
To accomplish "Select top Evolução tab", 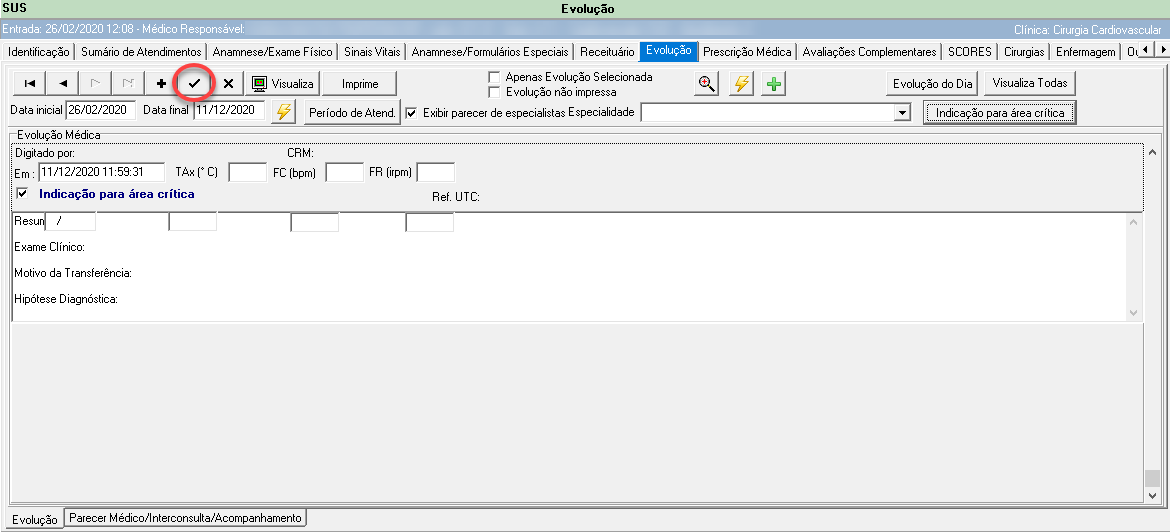I will pyautogui.click(x=669, y=51).
